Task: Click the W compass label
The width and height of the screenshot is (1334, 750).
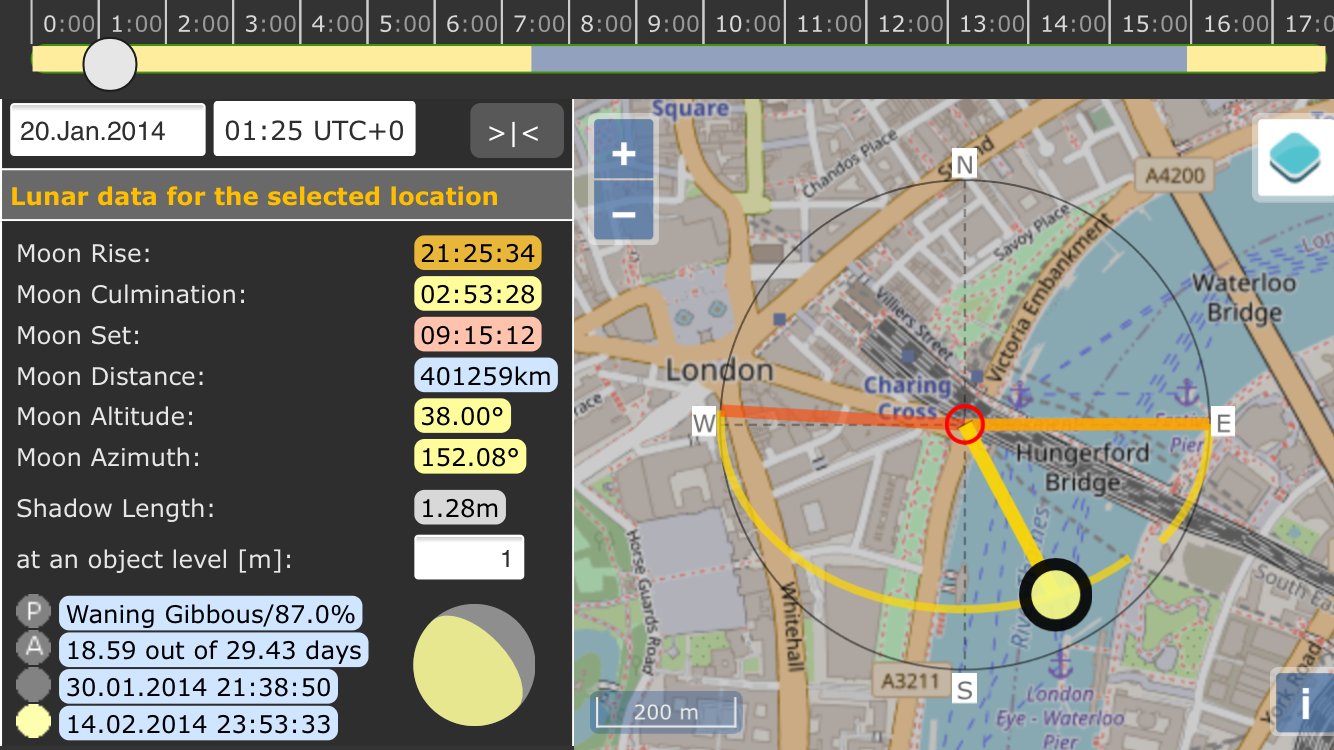Action: [x=705, y=424]
